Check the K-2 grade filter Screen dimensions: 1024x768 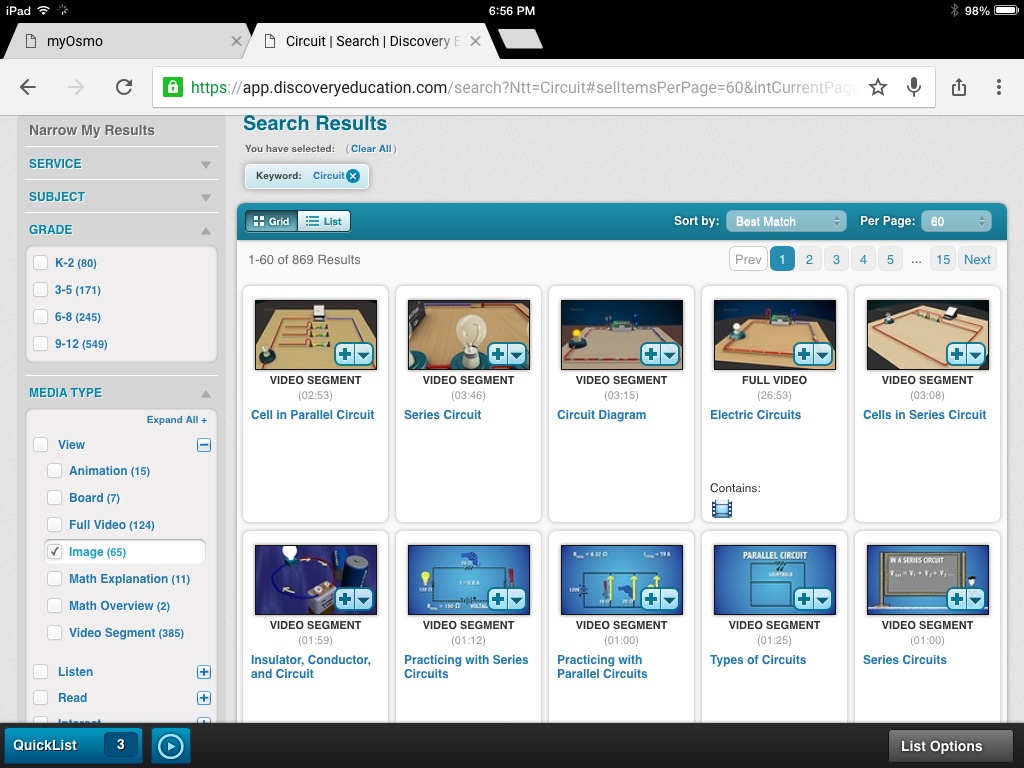point(40,263)
